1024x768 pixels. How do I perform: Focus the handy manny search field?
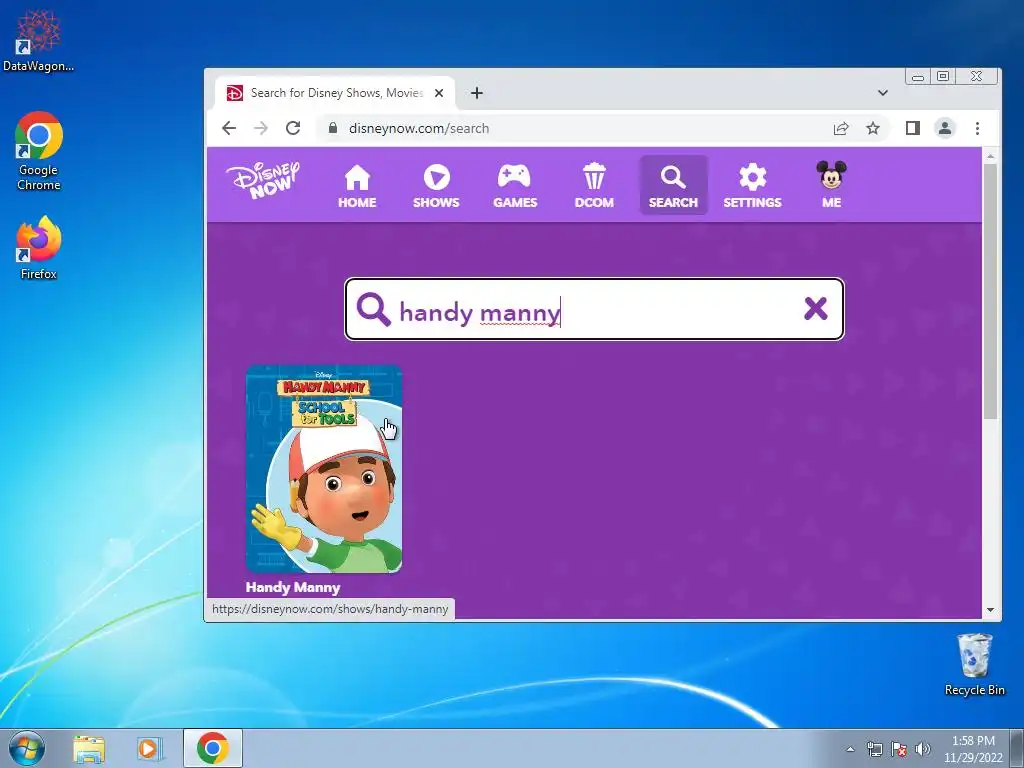tap(594, 310)
